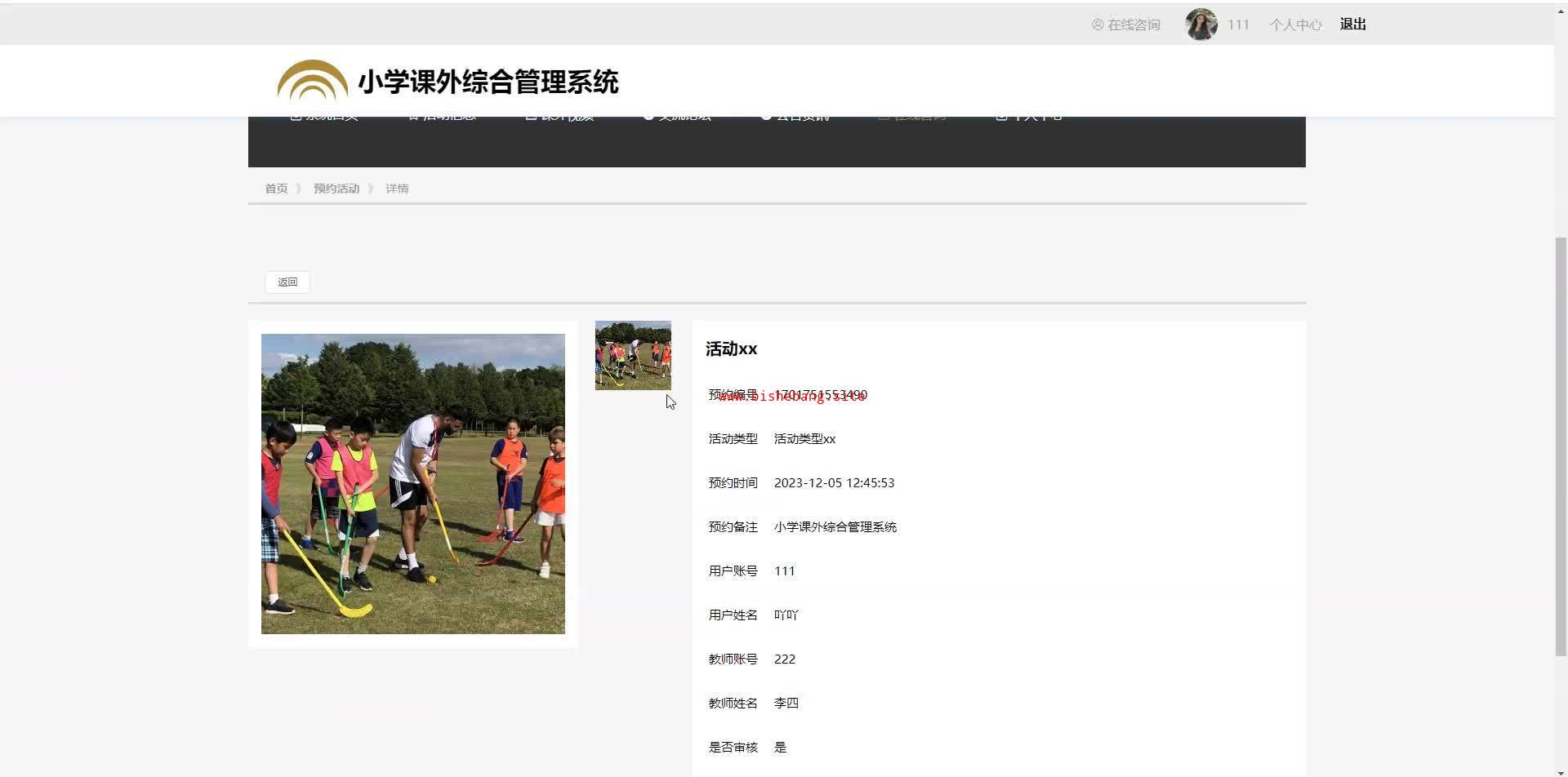Select the timestamp 2023-12-05 12:45:53
This screenshot has width=1568, height=777.
(834, 483)
